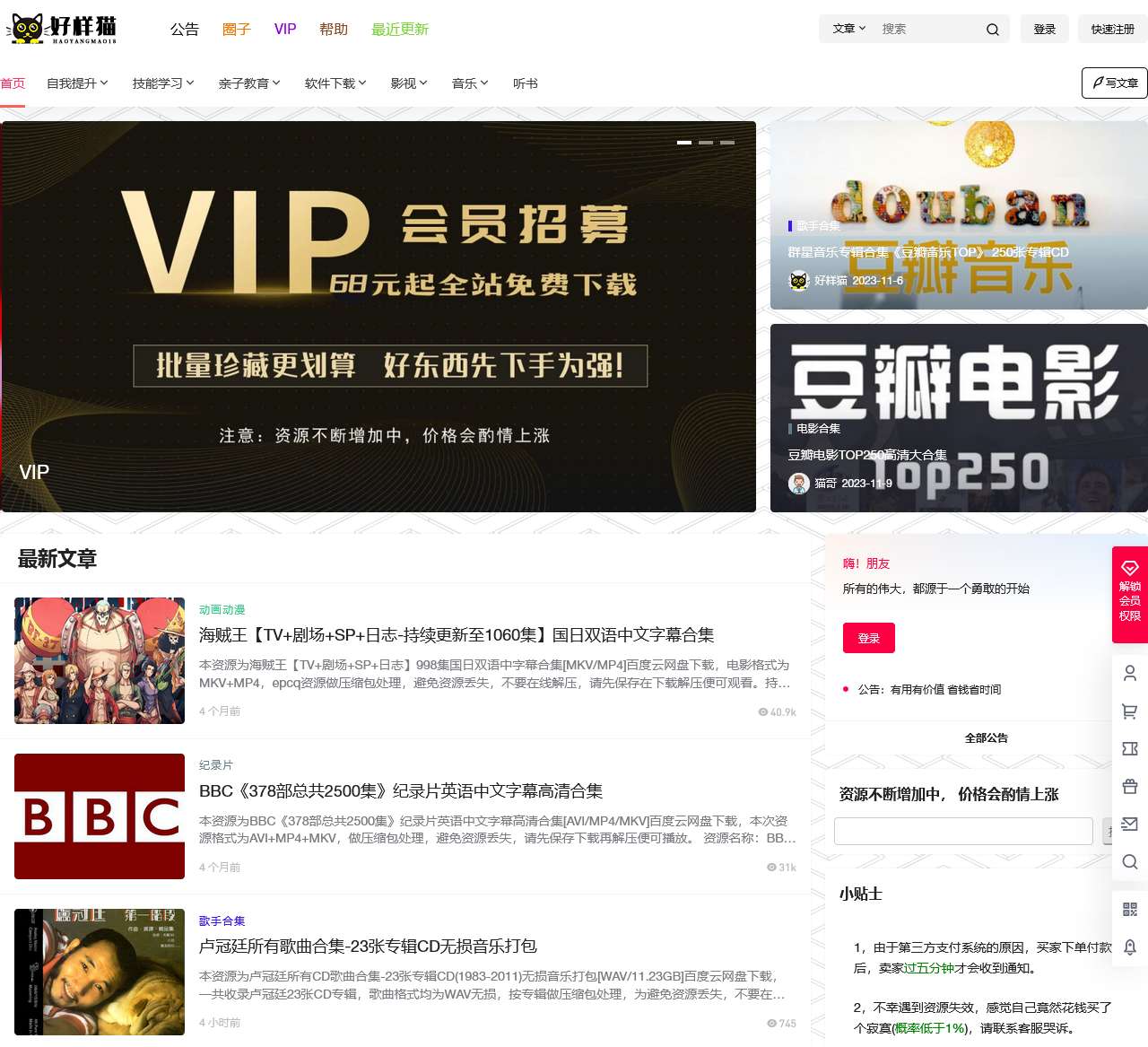Select the second carousel slide indicator
Screen dimensions: 1148x1047
pos(706,142)
